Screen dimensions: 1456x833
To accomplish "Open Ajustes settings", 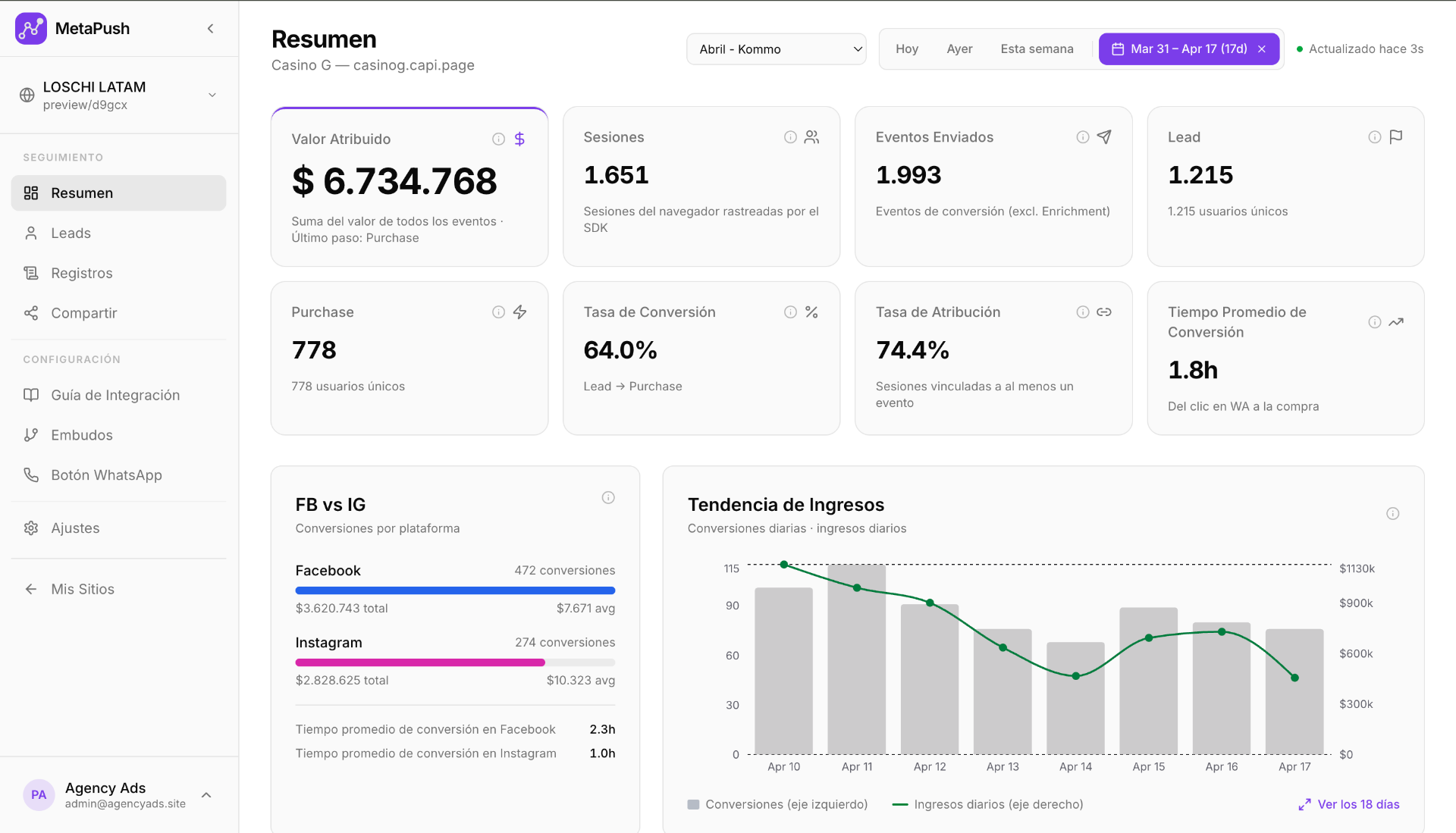I will click(75, 528).
